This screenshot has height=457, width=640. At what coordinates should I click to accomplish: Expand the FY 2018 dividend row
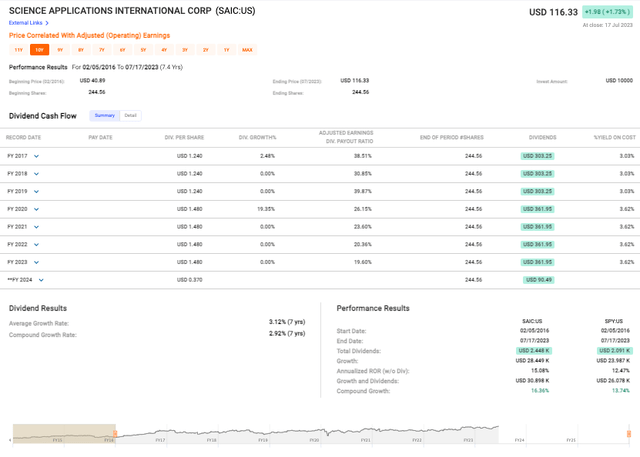point(36,174)
